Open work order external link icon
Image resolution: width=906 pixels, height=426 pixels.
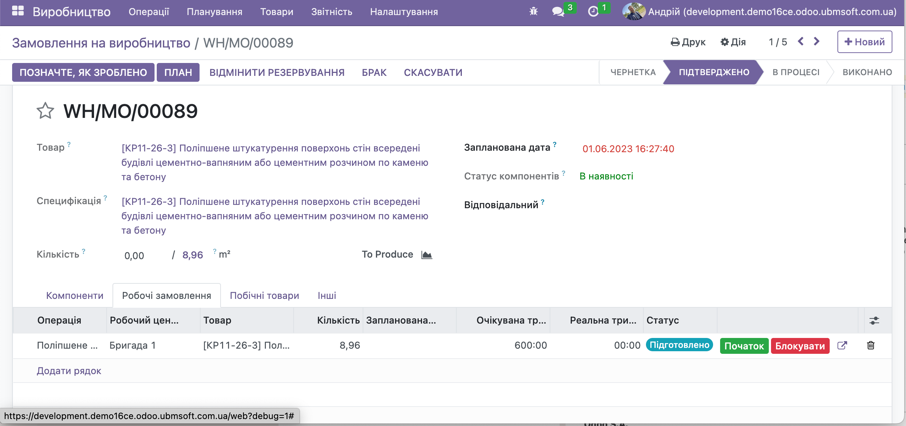pyautogui.click(x=842, y=346)
